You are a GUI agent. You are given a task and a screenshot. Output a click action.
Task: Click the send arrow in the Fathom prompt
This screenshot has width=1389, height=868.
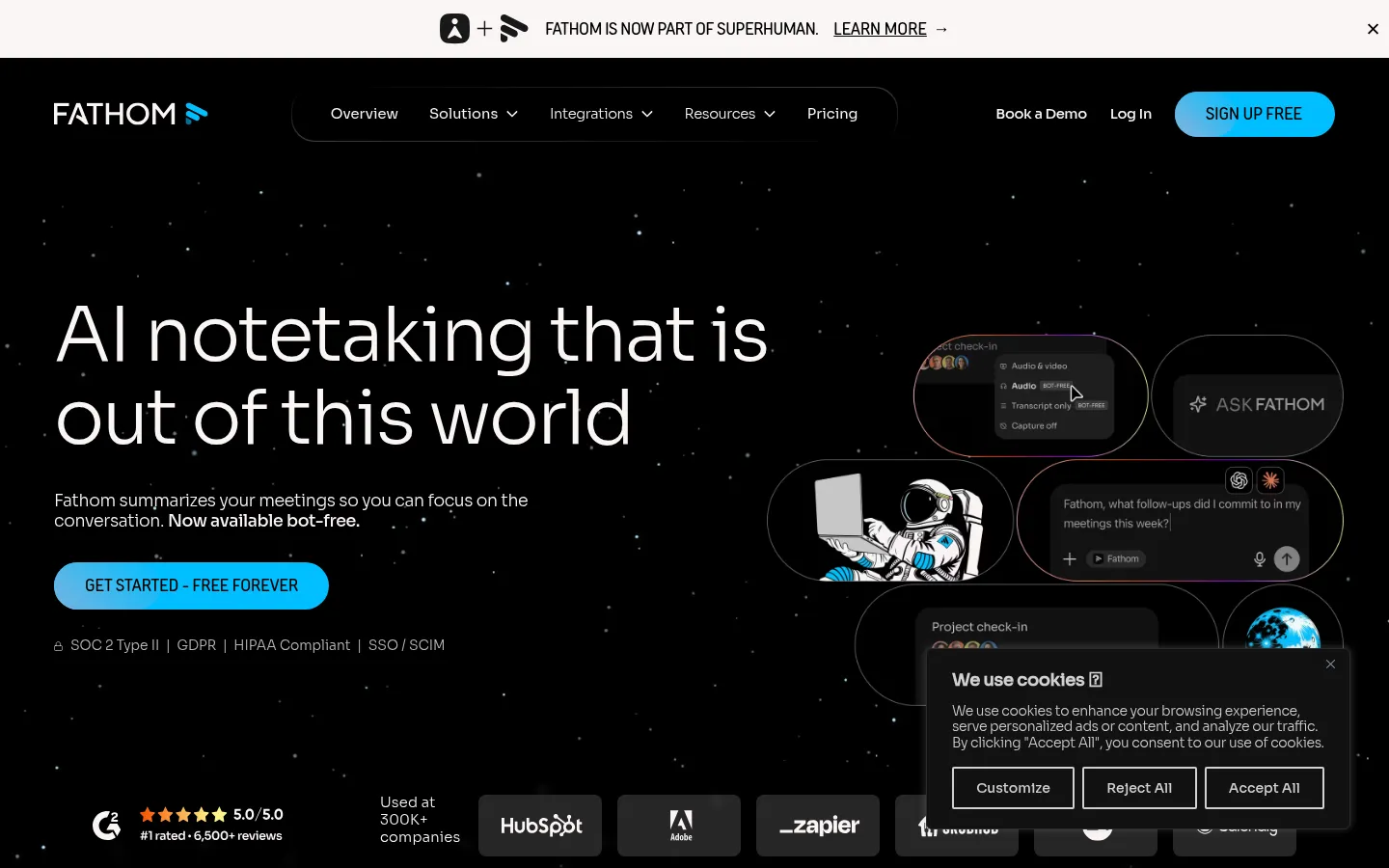1287,559
